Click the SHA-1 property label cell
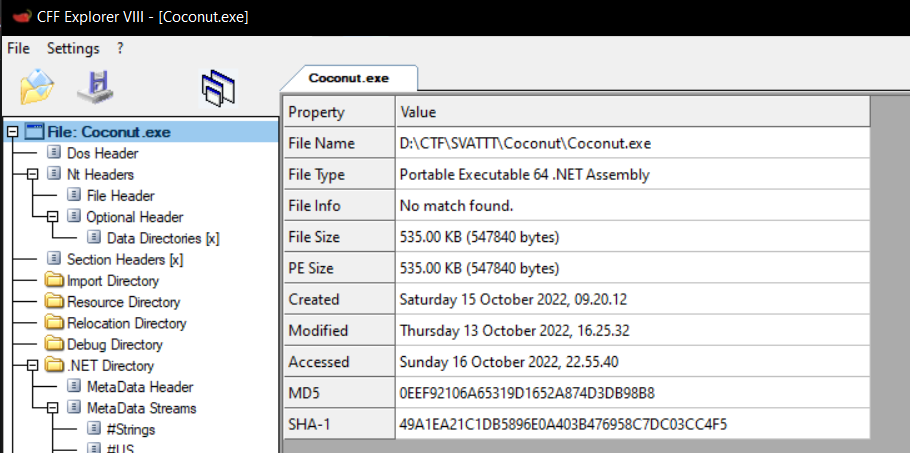 point(340,425)
